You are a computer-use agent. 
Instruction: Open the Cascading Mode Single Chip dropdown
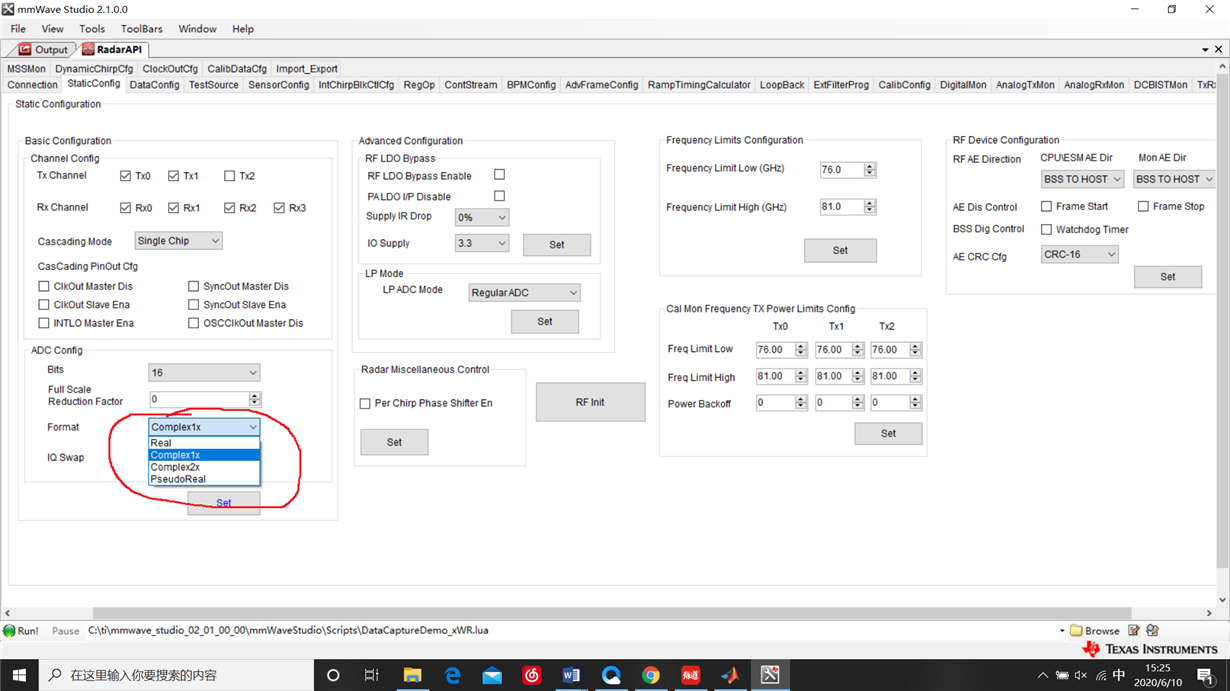pos(178,241)
